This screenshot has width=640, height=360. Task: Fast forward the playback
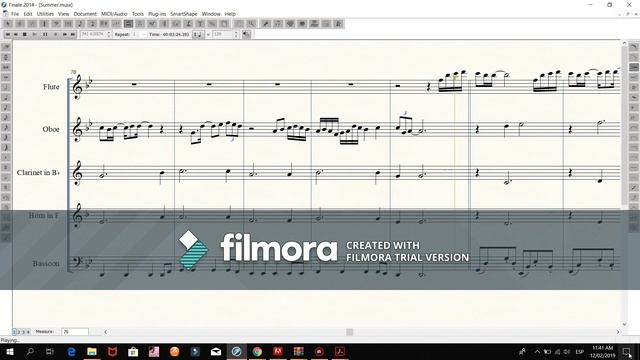[x=64, y=34]
